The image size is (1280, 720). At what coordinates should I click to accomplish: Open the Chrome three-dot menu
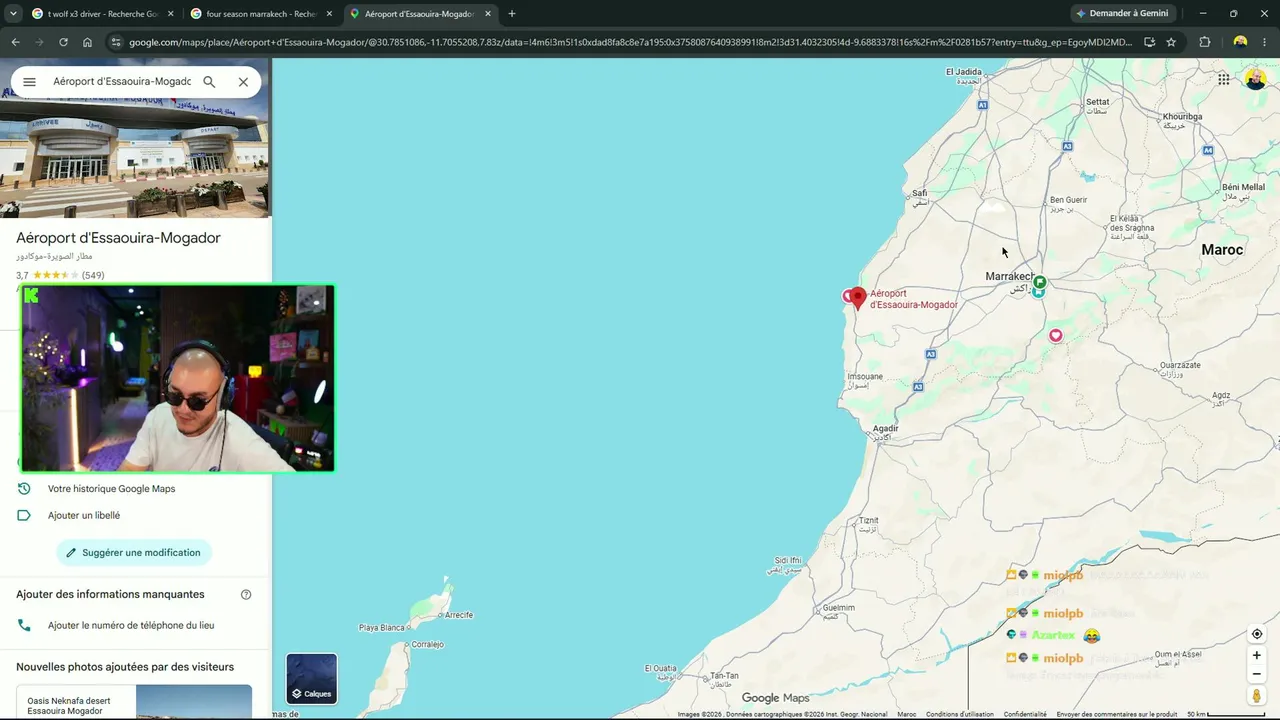click(1265, 42)
